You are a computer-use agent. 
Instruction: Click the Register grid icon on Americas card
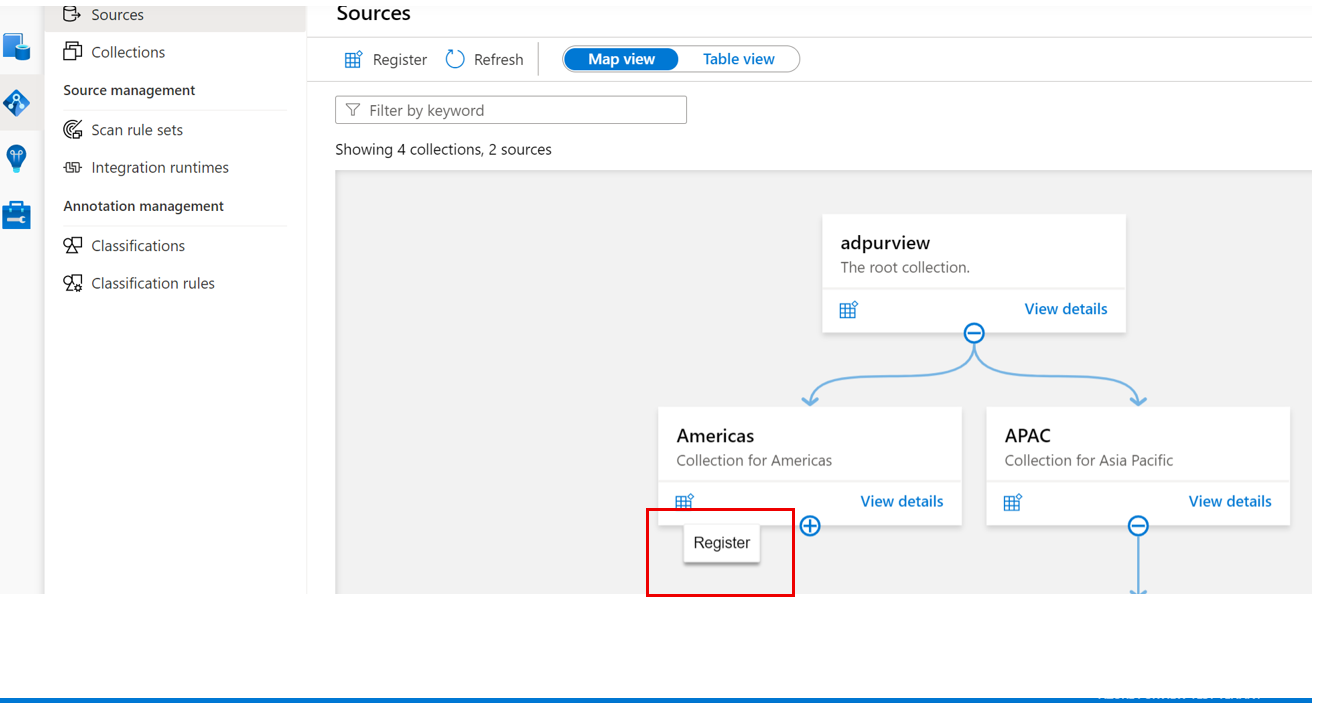coord(685,501)
